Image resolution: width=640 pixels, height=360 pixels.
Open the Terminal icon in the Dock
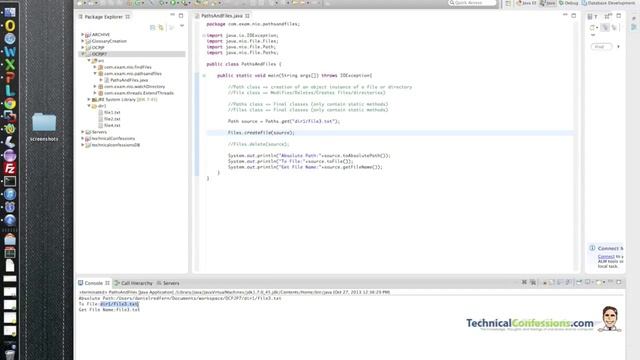coord(10,181)
